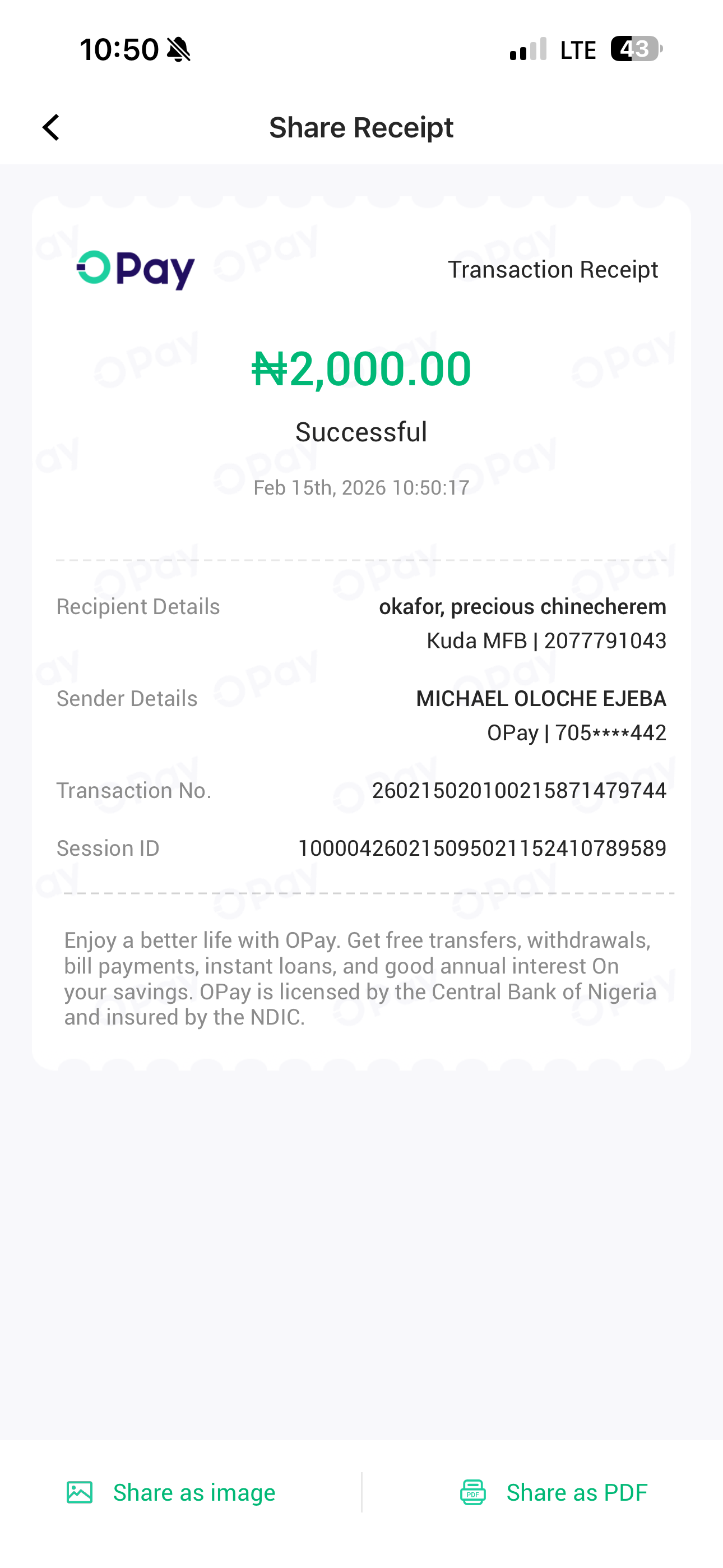Tap the back arrow icon
Image resolution: width=723 pixels, height=1568 pixels.
51,128
